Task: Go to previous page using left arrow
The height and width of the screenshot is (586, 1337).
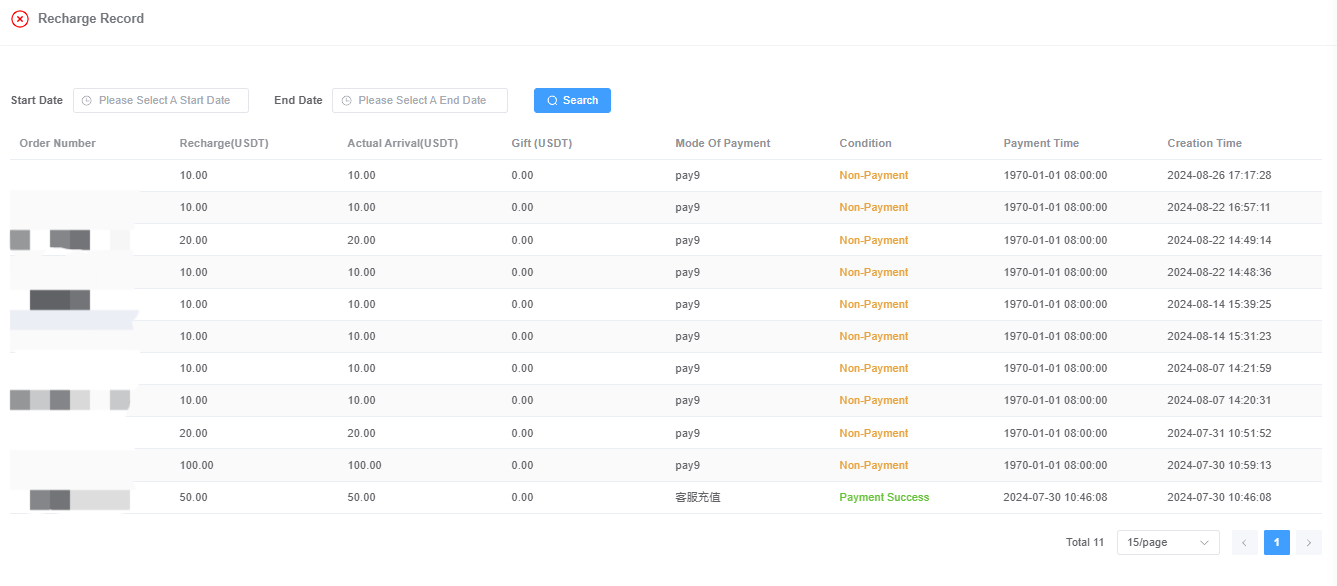Action: click(x=1244, y=542)
